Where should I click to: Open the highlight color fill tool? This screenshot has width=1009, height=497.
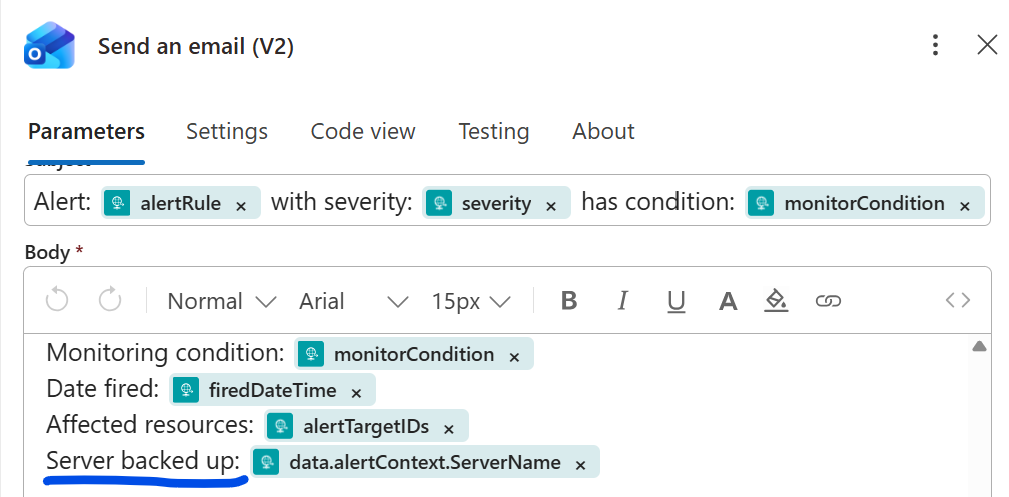(776, 301)
